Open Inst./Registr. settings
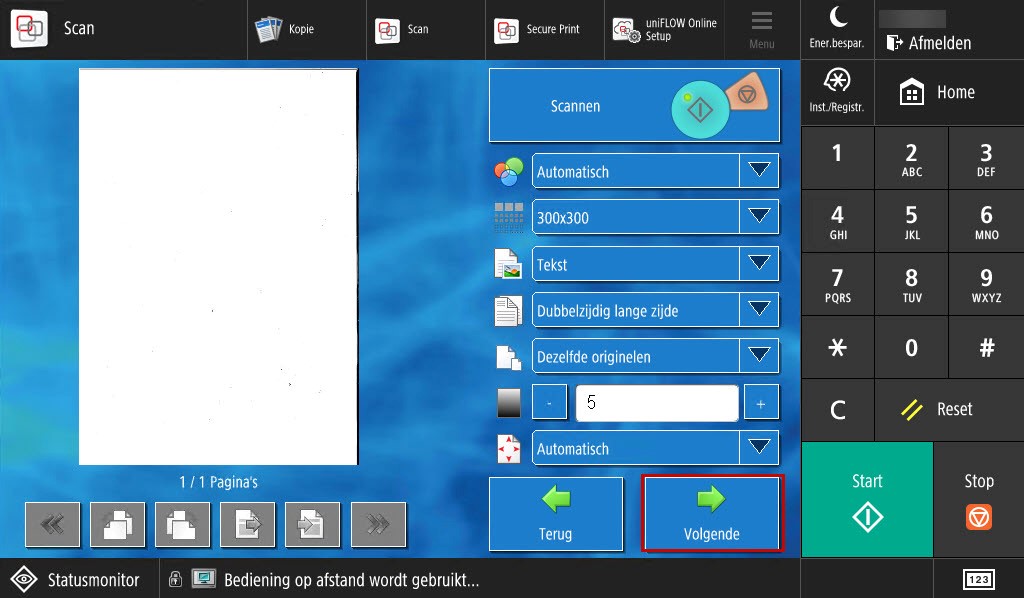 coord(836,91)
